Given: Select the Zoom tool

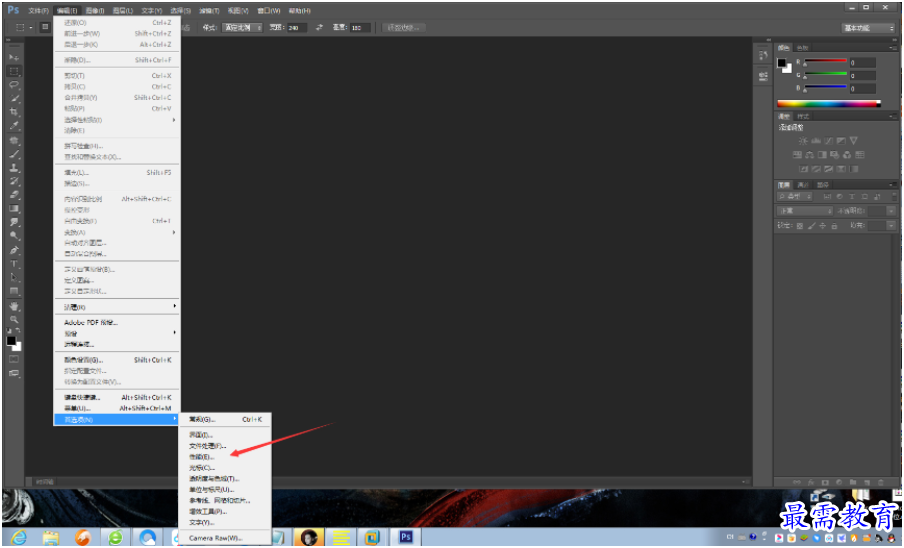Looking at the screenshot, I should tap(14, 320).
